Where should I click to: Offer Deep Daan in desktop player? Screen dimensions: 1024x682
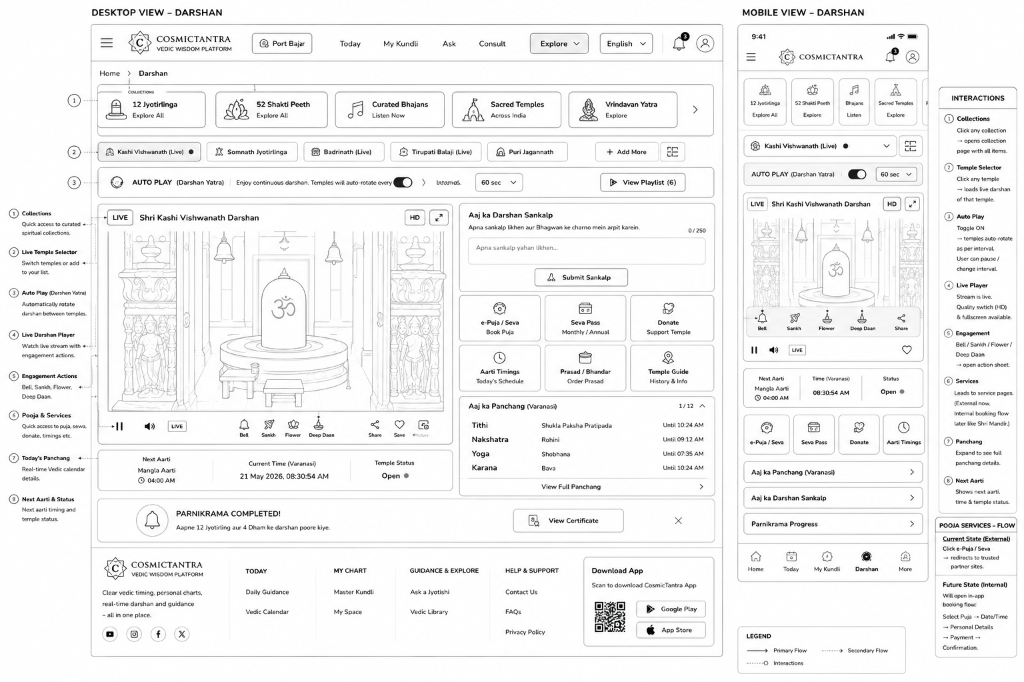tap(321, 427)
